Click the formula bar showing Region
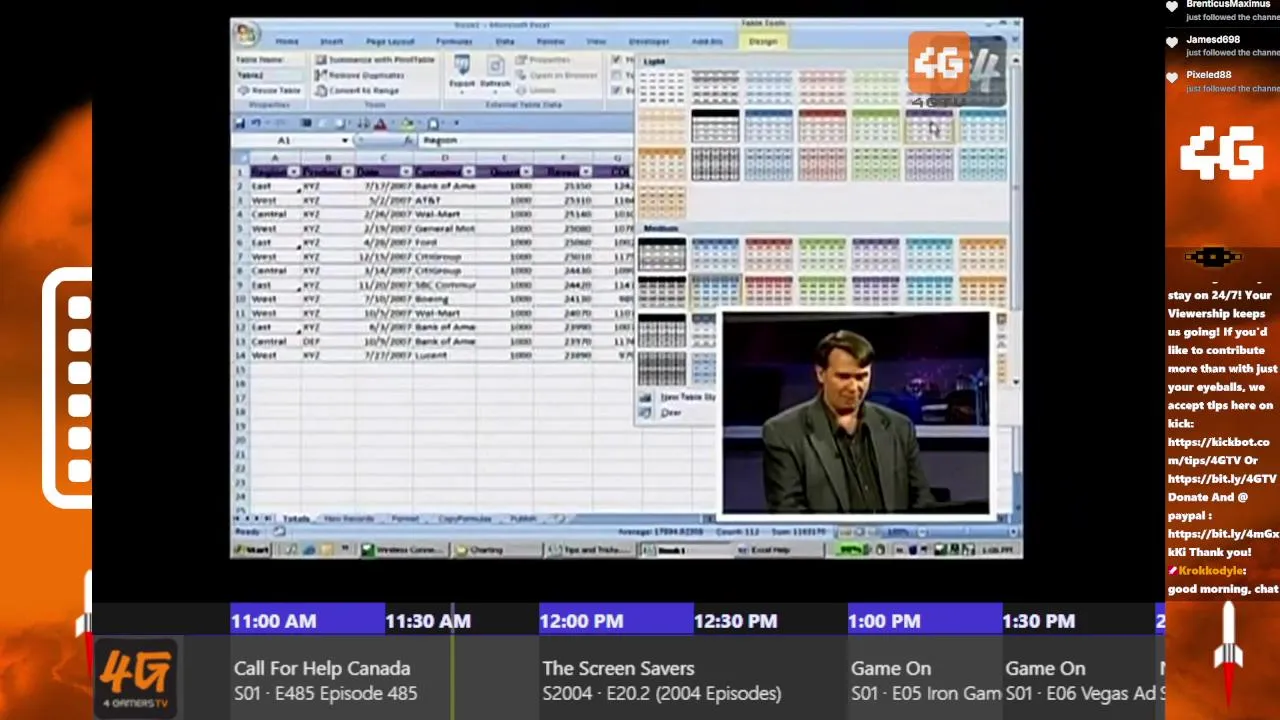This screenshot has height=720, width=1280. tap(525, 141)
